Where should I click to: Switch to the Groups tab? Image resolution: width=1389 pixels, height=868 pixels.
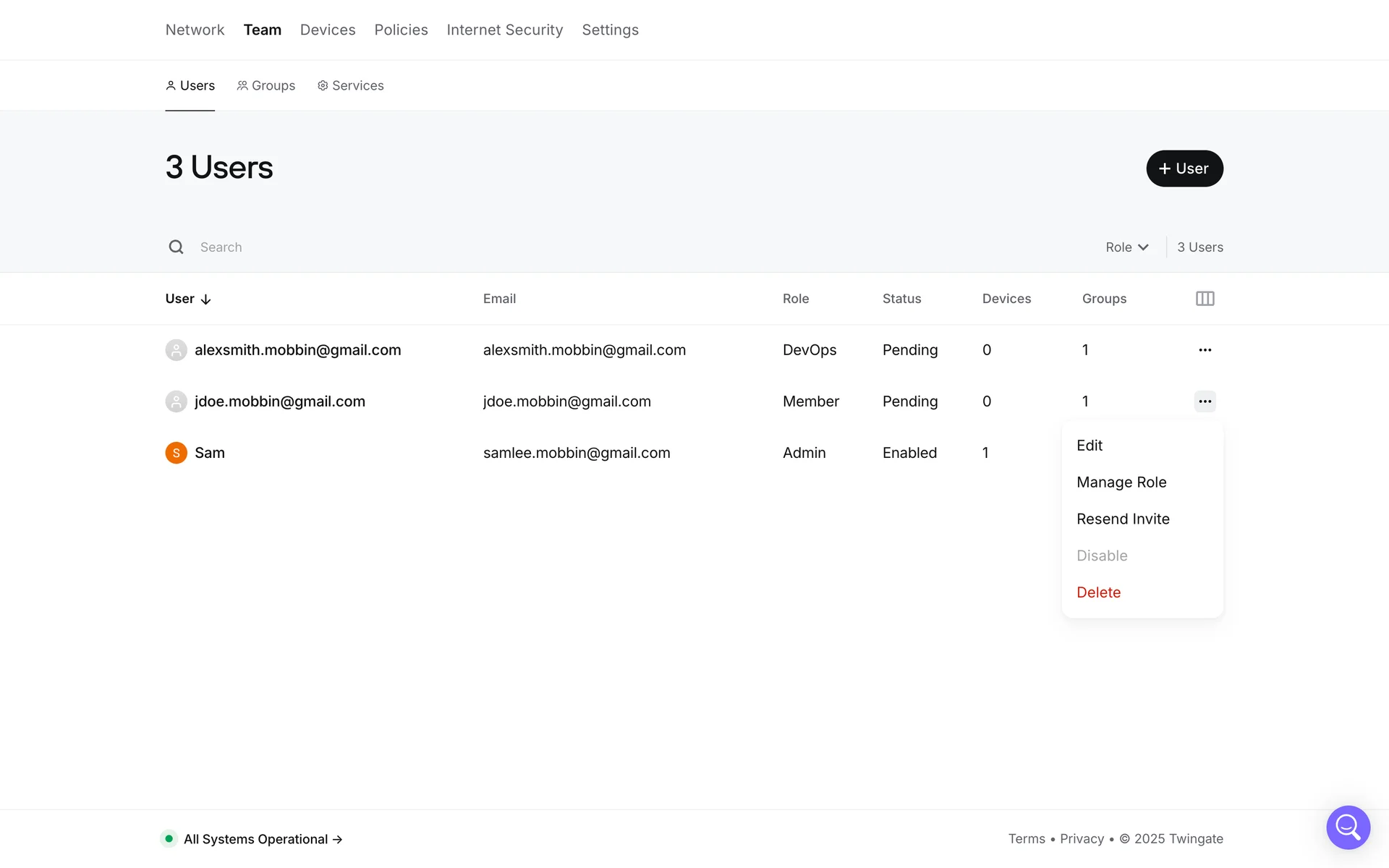point(266,85)
